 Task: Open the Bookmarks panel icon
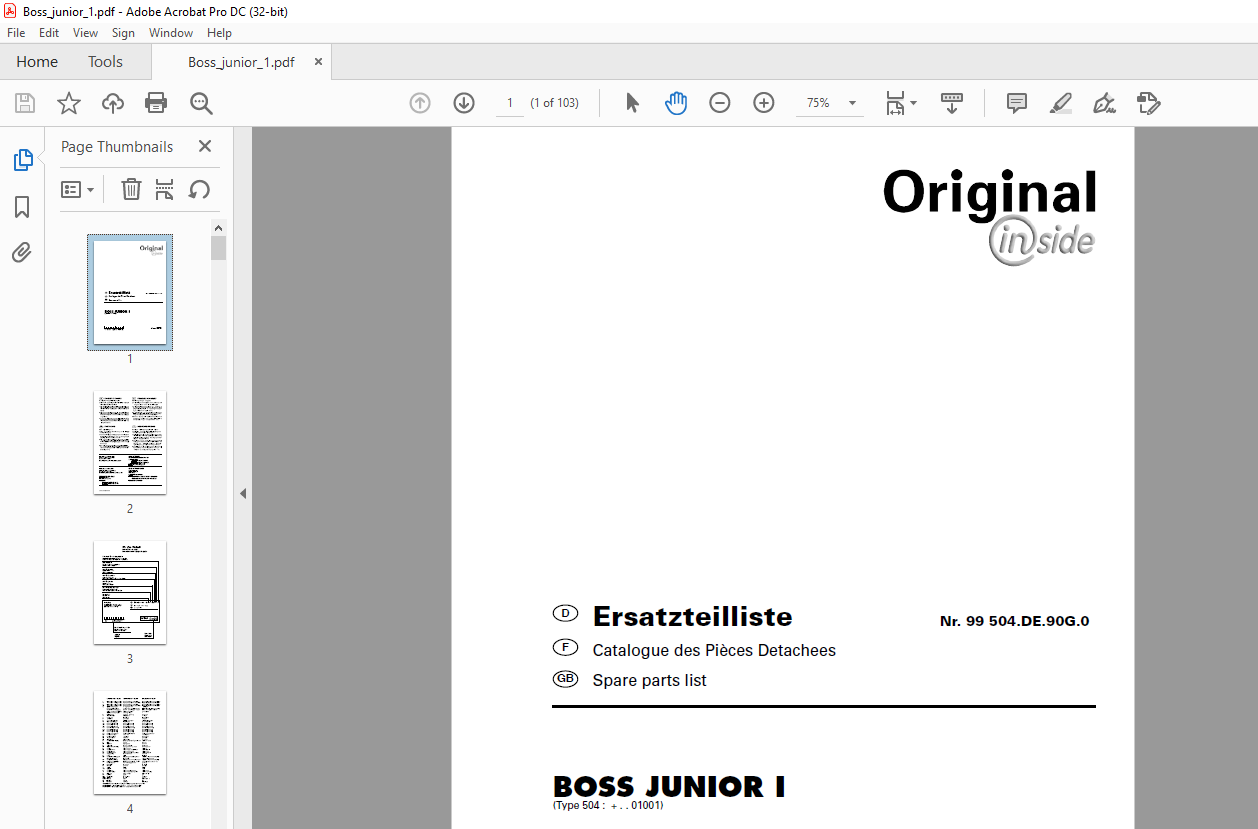[x=22, y=207]
